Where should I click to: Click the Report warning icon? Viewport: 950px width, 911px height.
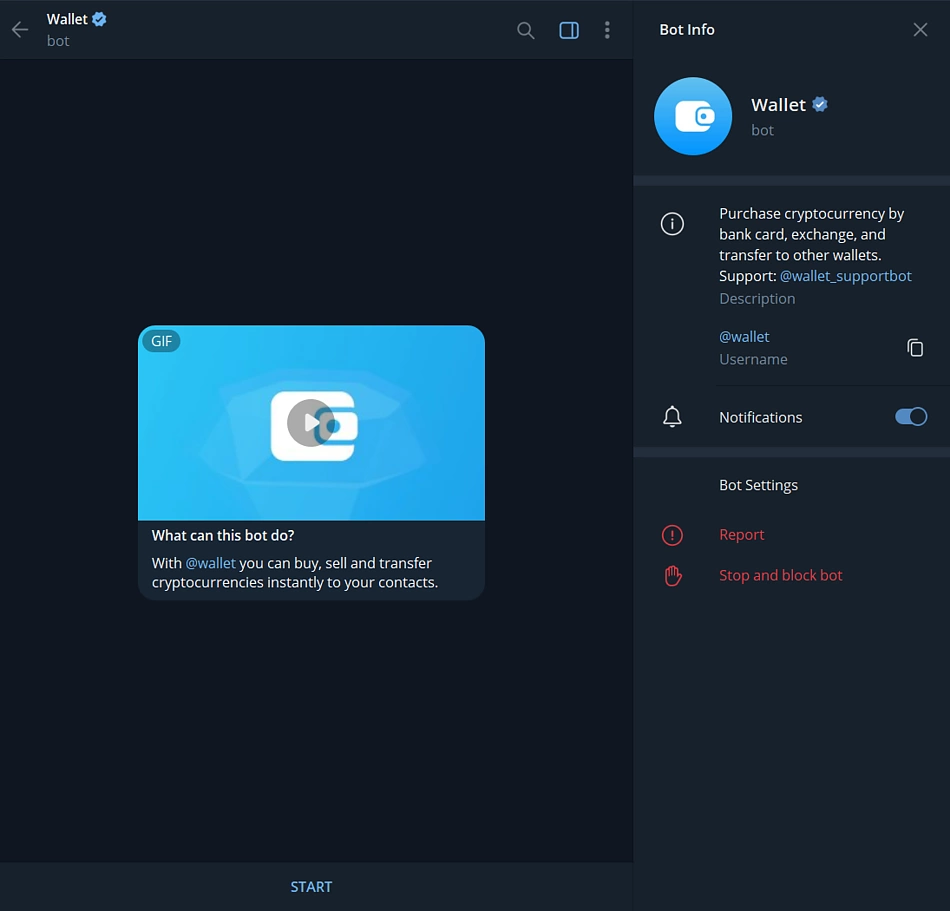click(672, 534)
